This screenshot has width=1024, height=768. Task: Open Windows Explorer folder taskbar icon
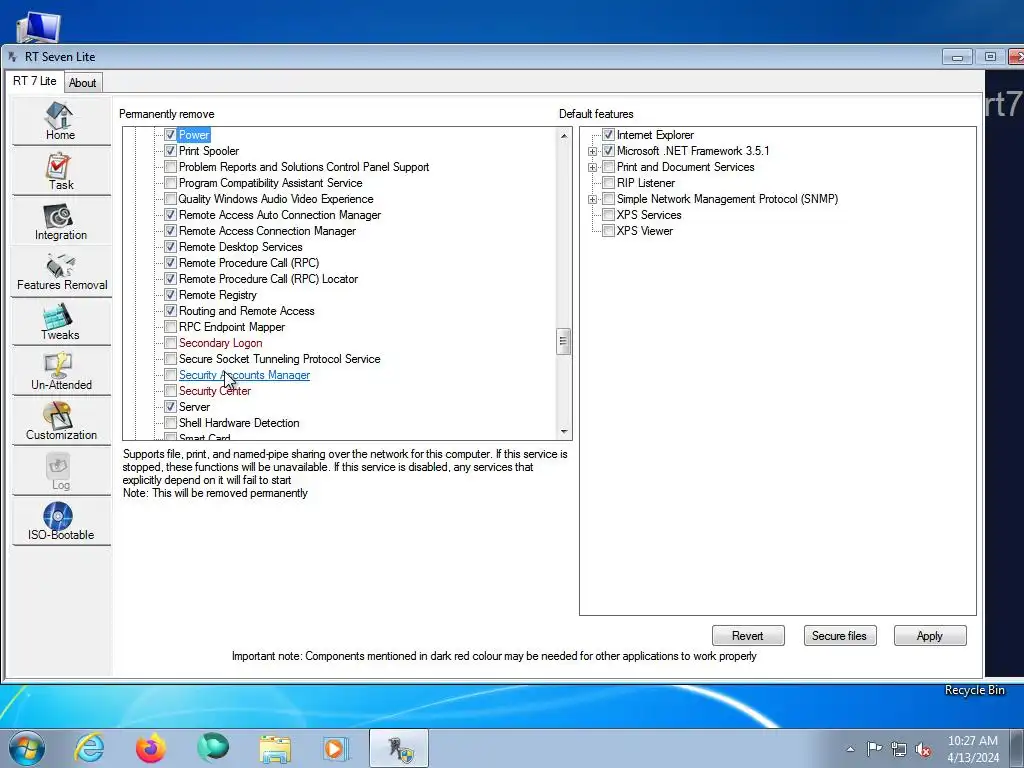(x=275, y=748)
